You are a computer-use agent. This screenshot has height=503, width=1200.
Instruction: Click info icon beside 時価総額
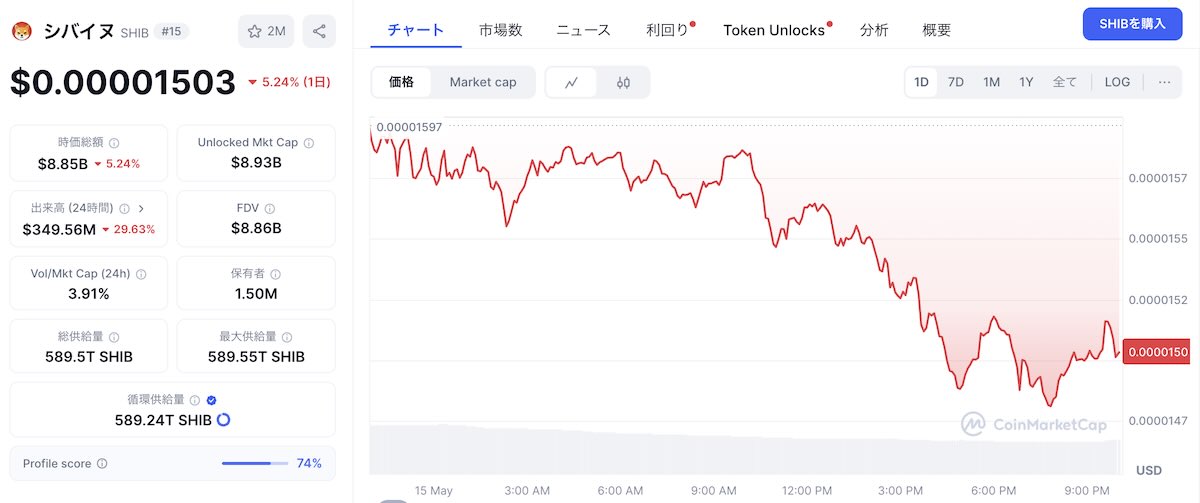tap(114, 143)
